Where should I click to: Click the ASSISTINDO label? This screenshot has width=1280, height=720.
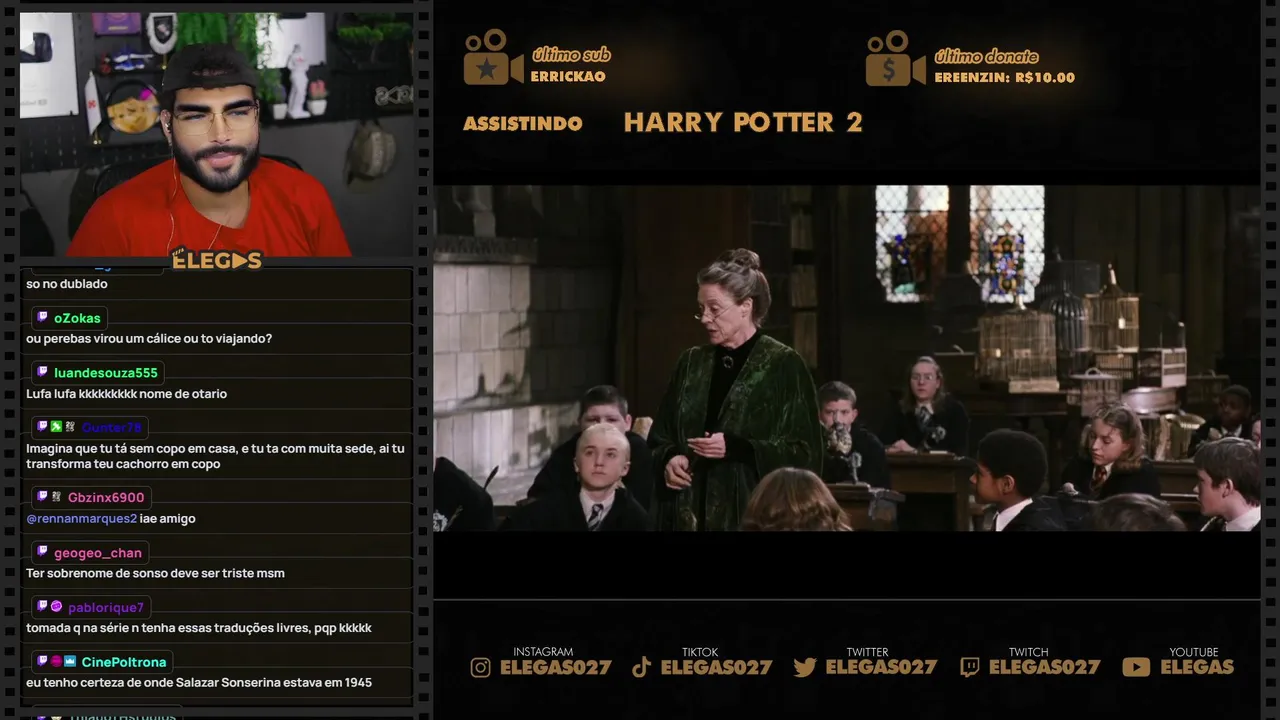click(523, 124)
